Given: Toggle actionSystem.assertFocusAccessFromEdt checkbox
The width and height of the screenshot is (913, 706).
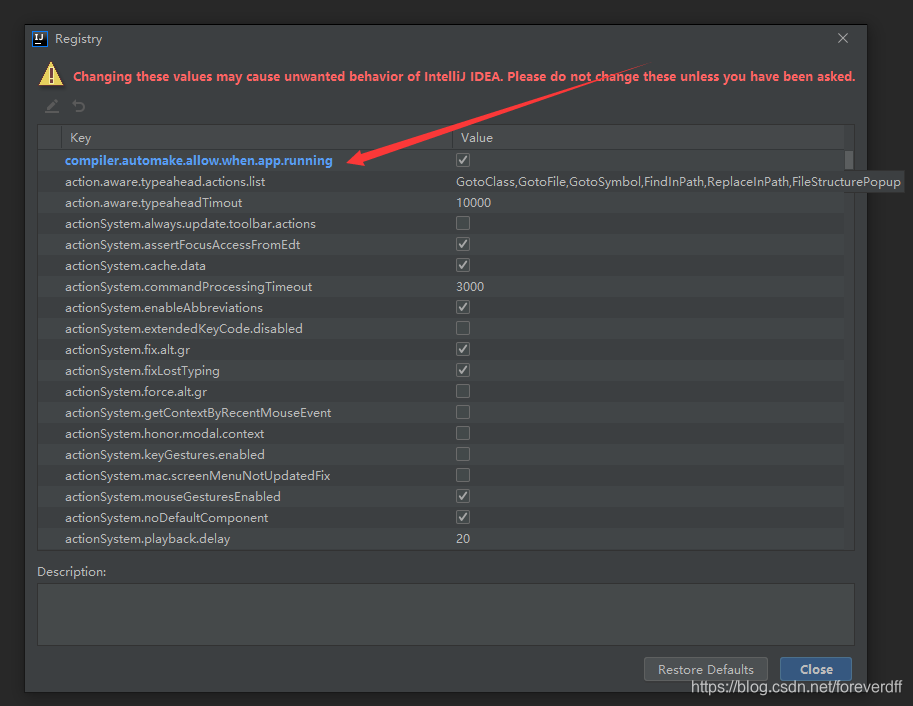Looking at the screenshot, I should pos(463,244).
